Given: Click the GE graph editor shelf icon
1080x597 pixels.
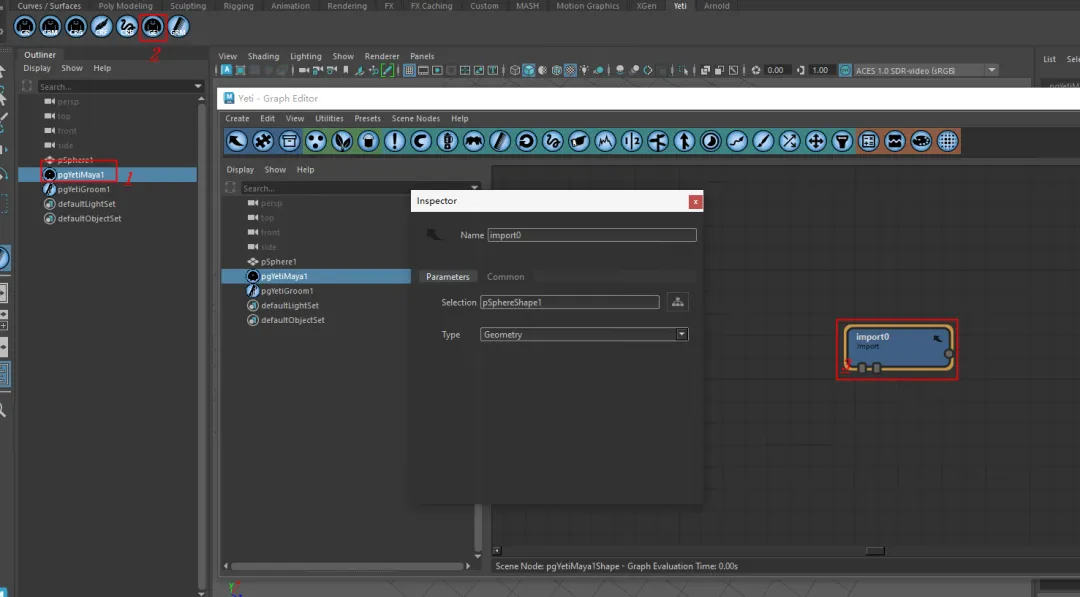Looking at the screenshot, I should tap(152, 25).
